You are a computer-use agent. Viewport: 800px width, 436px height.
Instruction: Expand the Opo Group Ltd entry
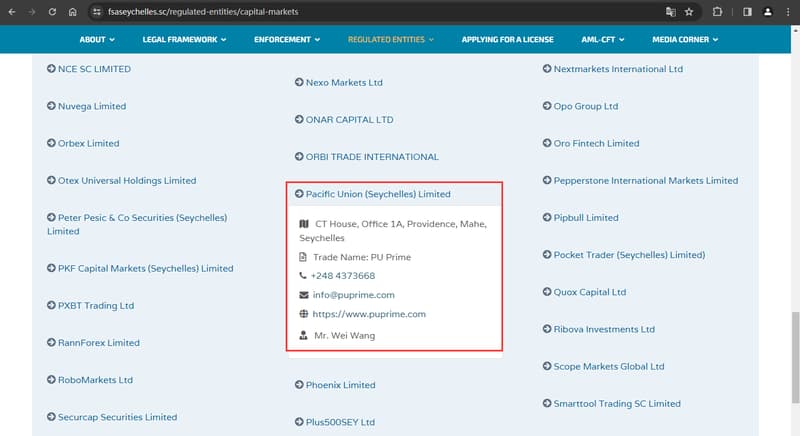point(580,106)
